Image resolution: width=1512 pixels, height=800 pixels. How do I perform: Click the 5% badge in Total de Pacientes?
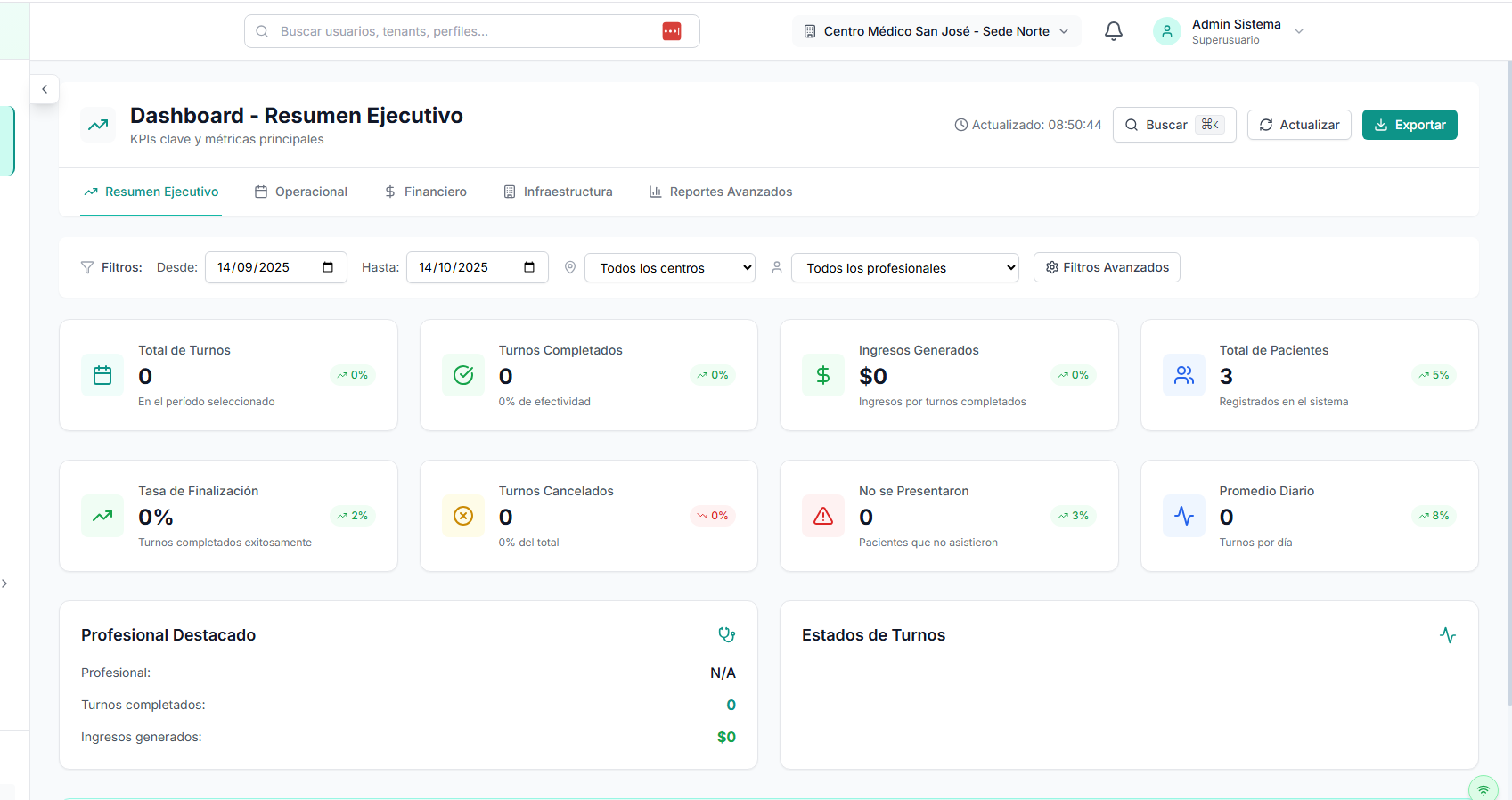point(1434,375)
